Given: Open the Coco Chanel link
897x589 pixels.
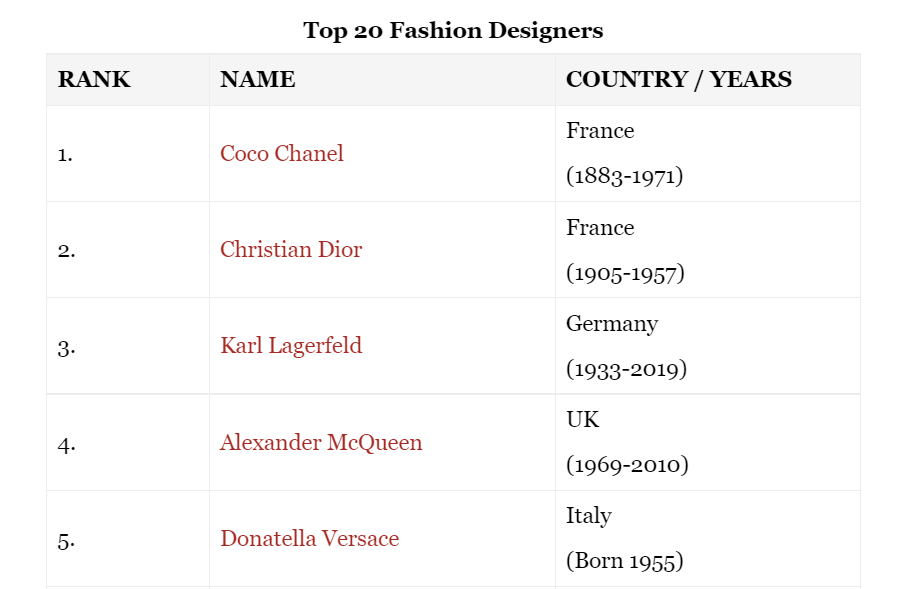Looking at the screenshot, I should (x=281, y=154).
